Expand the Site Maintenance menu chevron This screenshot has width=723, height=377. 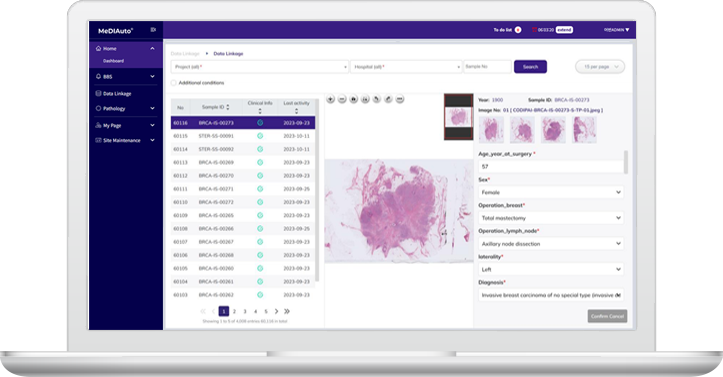(152, 140)
